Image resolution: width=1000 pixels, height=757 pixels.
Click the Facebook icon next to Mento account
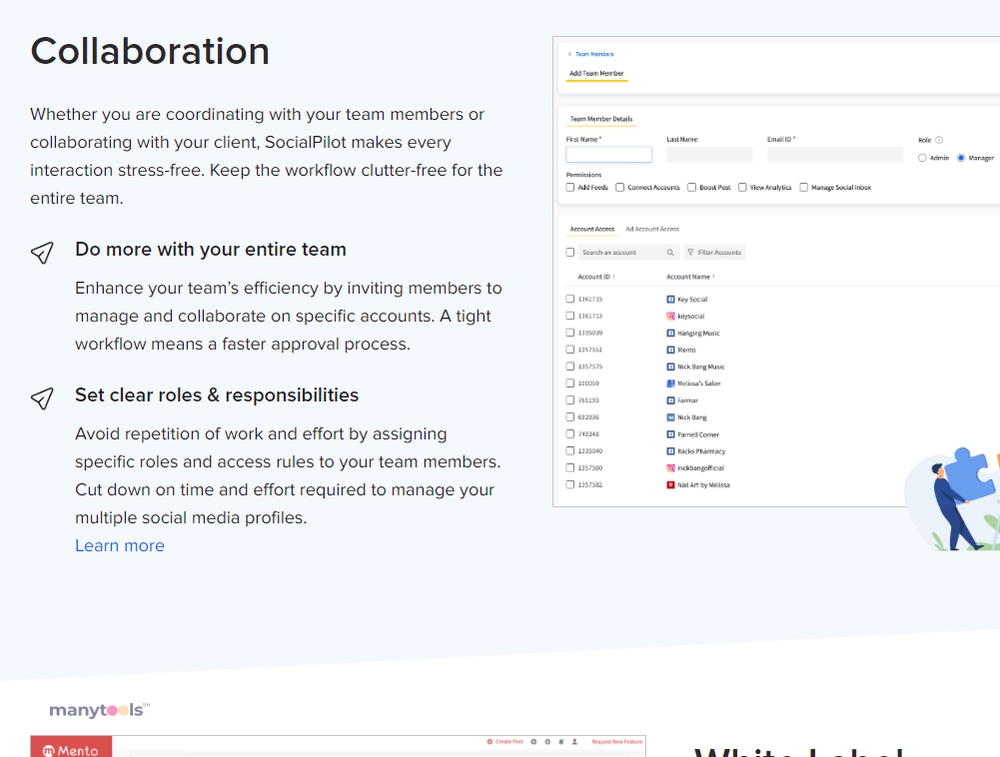click(670, 349)
